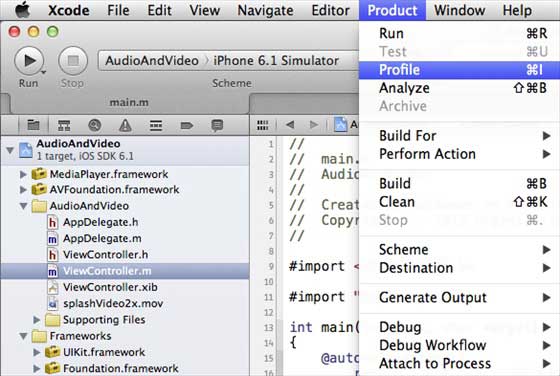The height and width of the screenshot is (376, 560).
Task: Open the Log navigator speech bubble icon
Action: [x=217, y=125]
